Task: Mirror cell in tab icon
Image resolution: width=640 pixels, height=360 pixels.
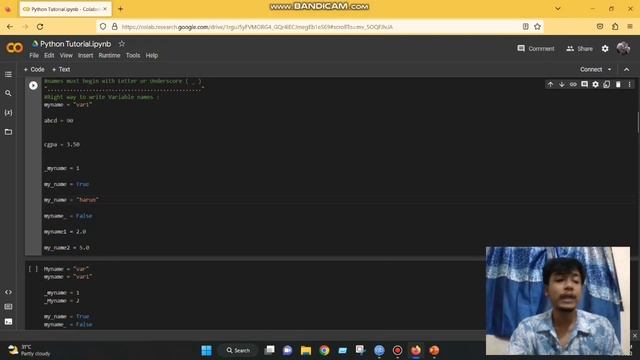Action: coord(607,84)
